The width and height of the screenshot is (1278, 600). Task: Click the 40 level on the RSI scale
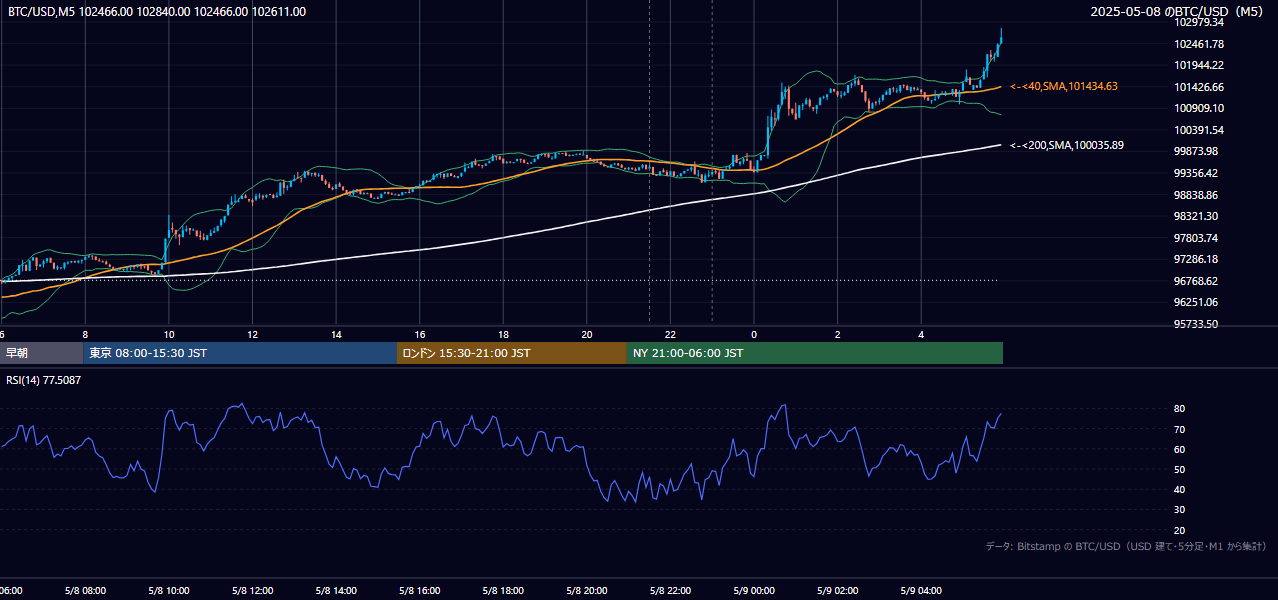[x=1180, y=489]
